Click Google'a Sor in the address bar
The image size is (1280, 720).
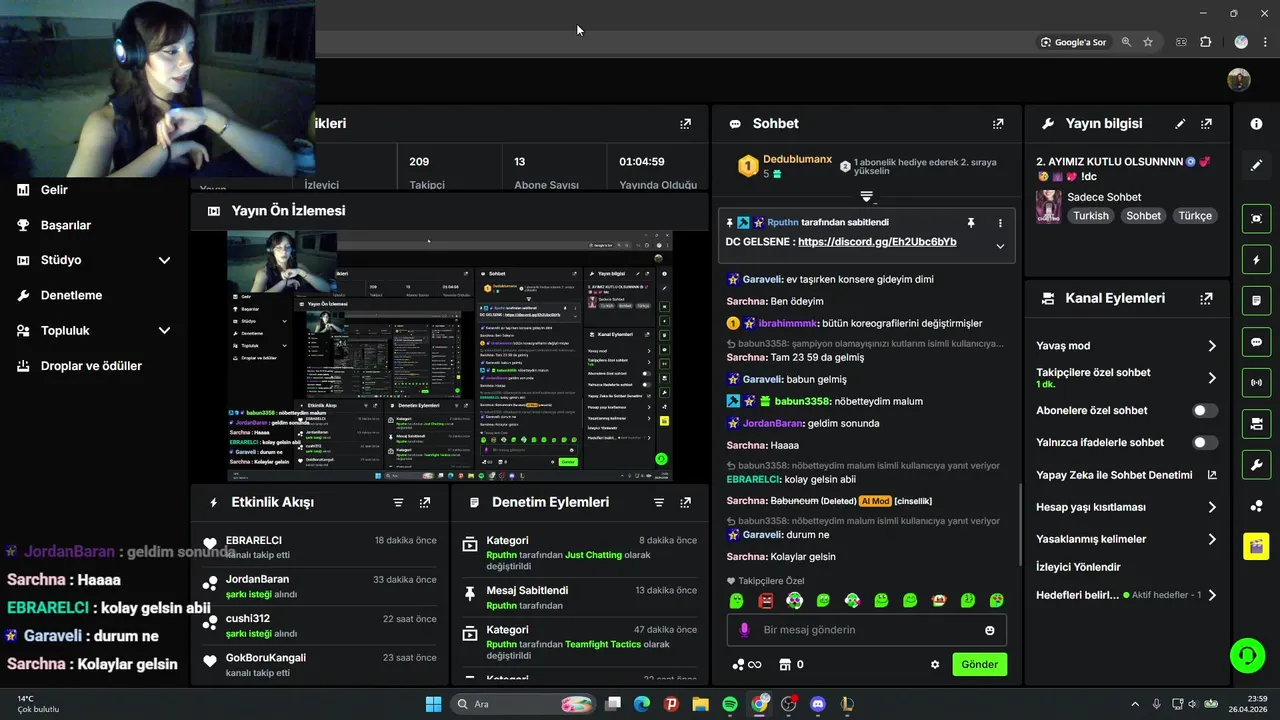point(1073,42)
